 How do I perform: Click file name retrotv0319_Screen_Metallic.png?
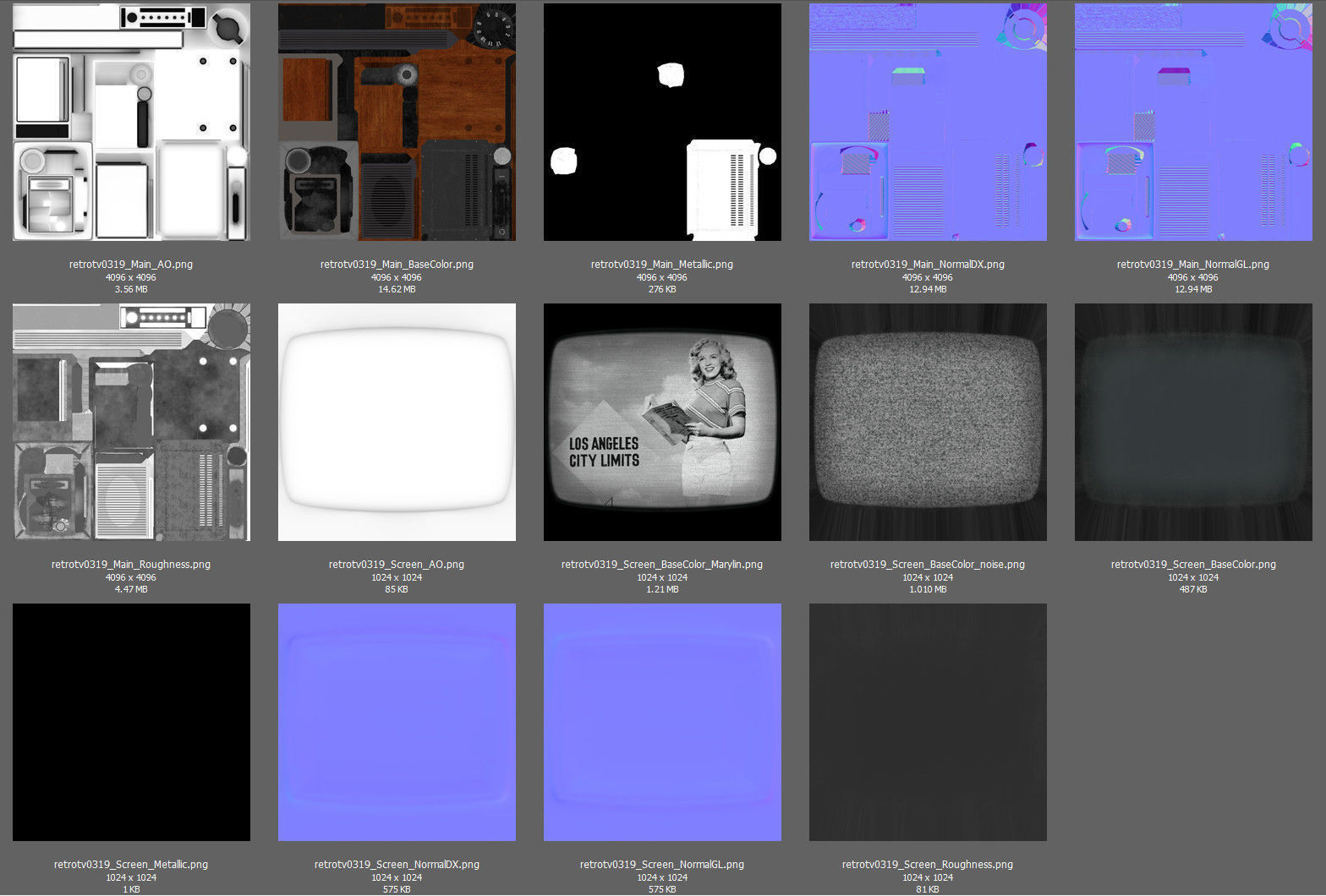point(131,865)
